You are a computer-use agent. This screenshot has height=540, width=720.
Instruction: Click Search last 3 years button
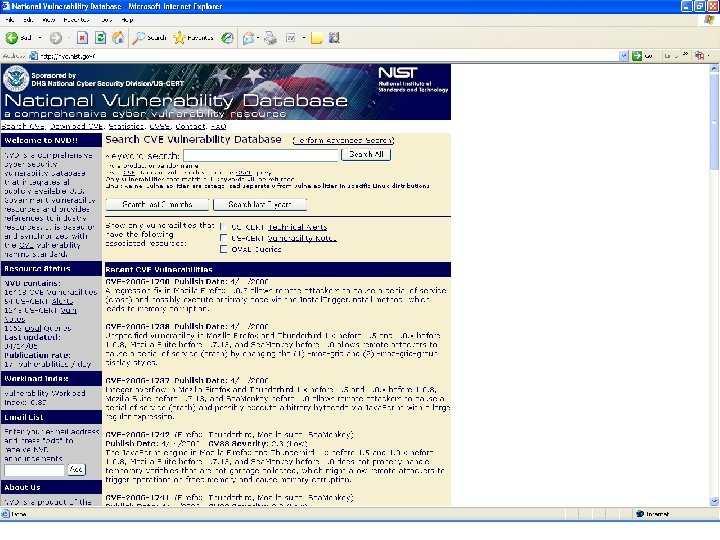coord(260,204)
